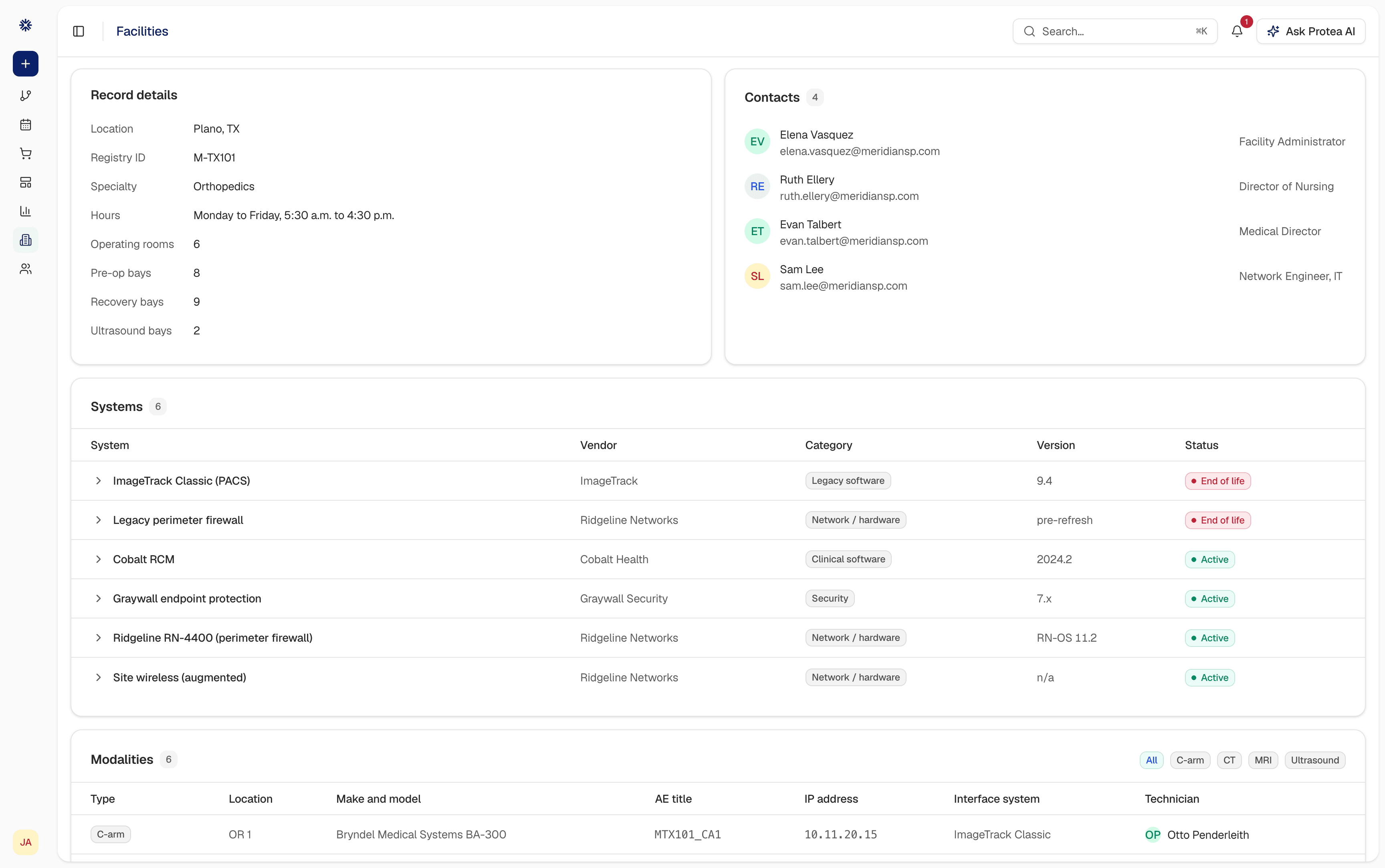This screenshot has width=1385, height=868.
Task: Click the Security category tag
Action: point(830,598)
